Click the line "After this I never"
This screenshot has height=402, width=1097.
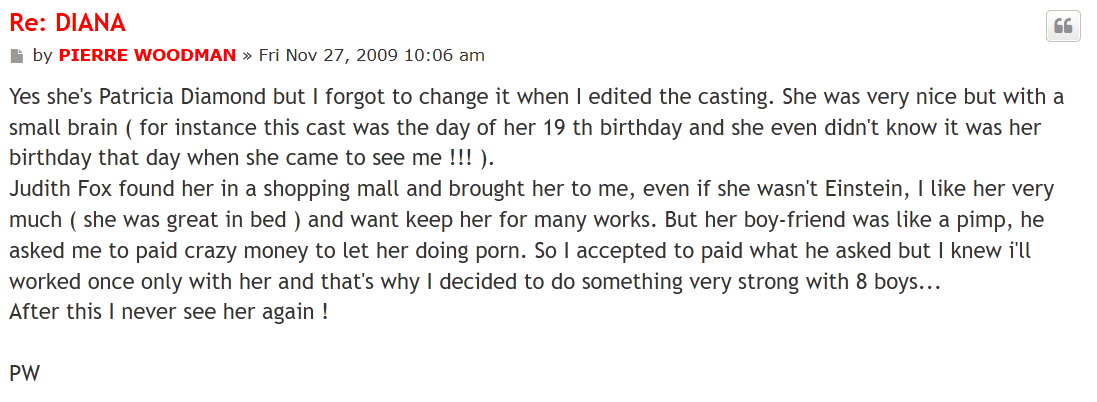pyautogui.click(x=95, y=311)
